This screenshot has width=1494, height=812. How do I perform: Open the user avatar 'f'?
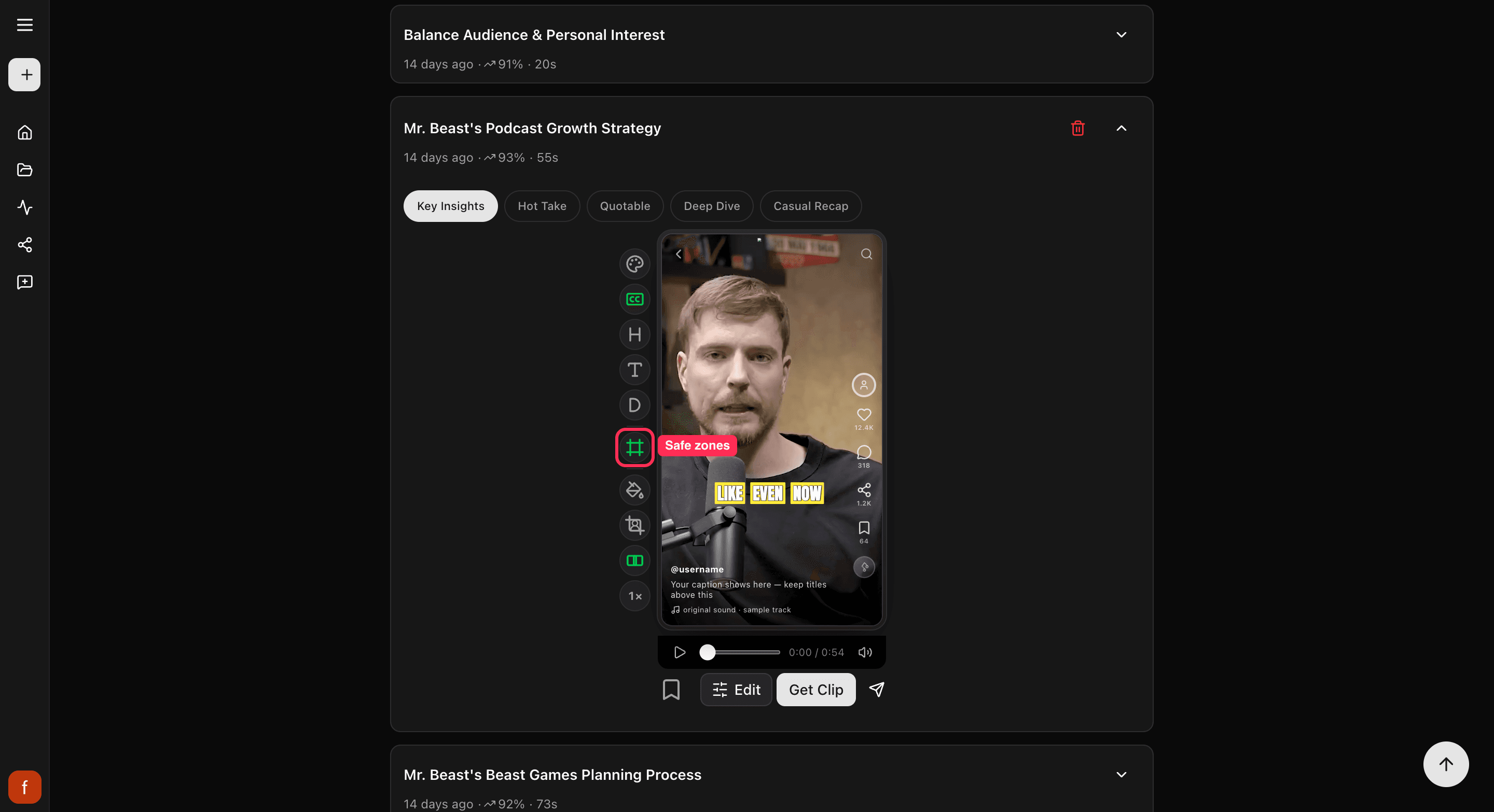[24, 787]
